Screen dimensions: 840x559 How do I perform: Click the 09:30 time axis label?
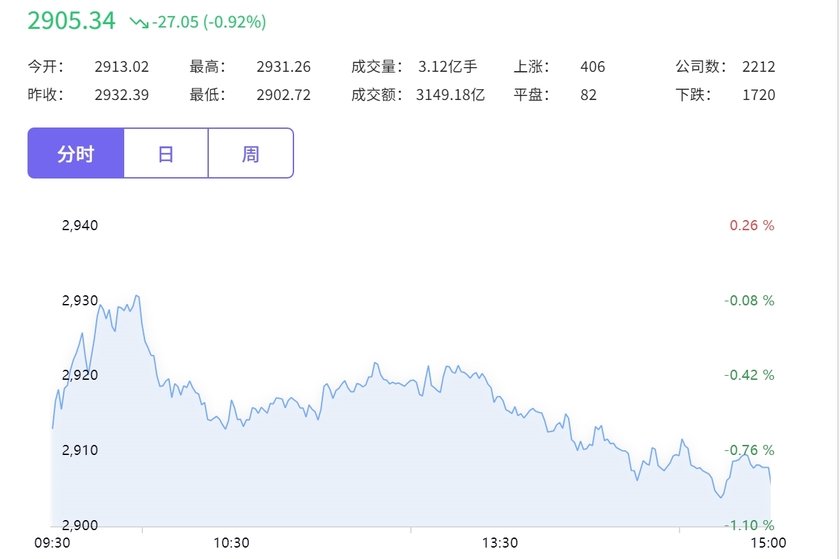pos(52,543)
